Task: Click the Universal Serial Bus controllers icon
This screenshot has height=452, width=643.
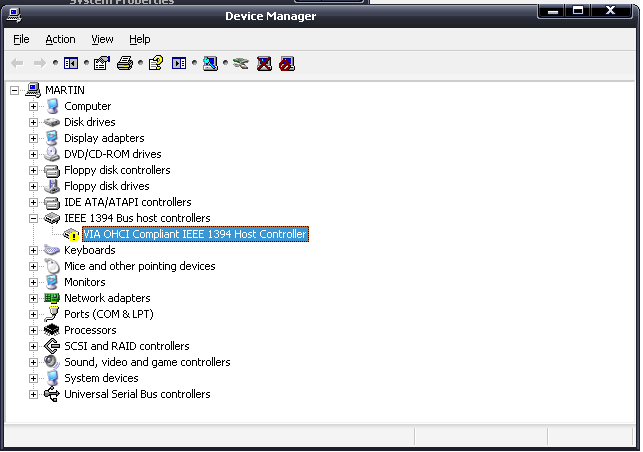Action: (x=52, y=394)
